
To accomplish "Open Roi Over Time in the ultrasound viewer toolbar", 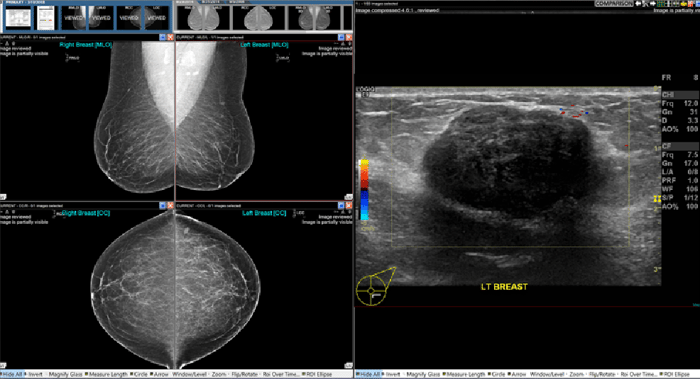I will (638, 374).
